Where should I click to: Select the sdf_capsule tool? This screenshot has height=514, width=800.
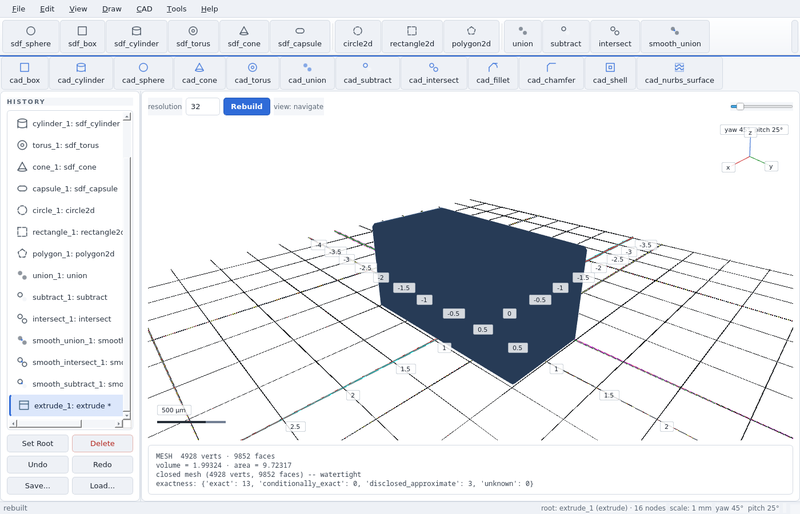(300, 37)
